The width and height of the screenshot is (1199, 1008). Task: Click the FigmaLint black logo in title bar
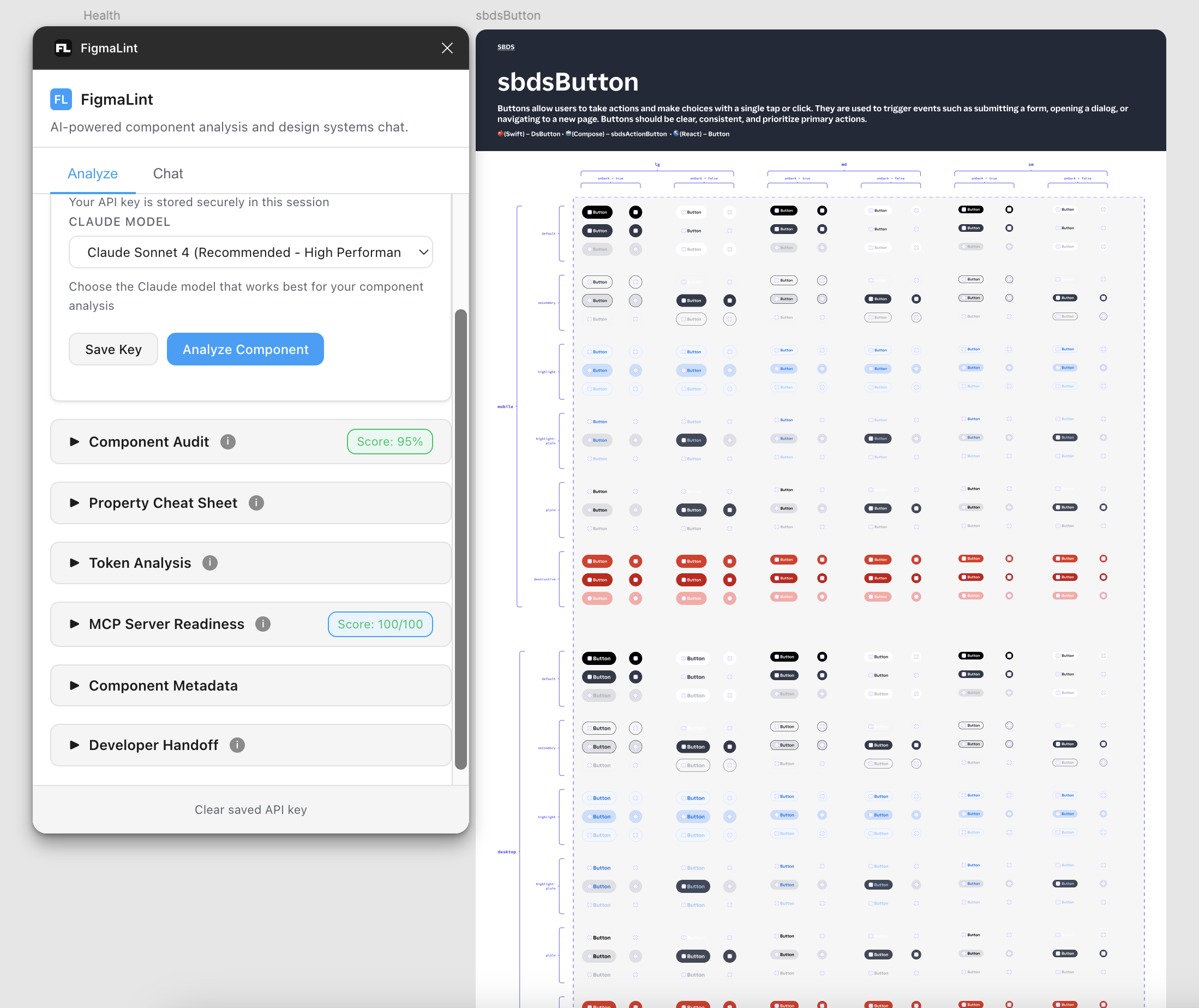63,48
